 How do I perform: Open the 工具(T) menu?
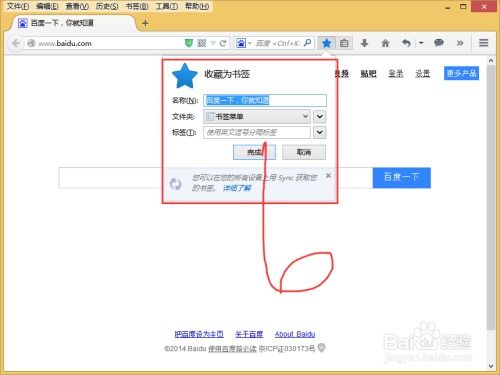click(x=167, y=6)
